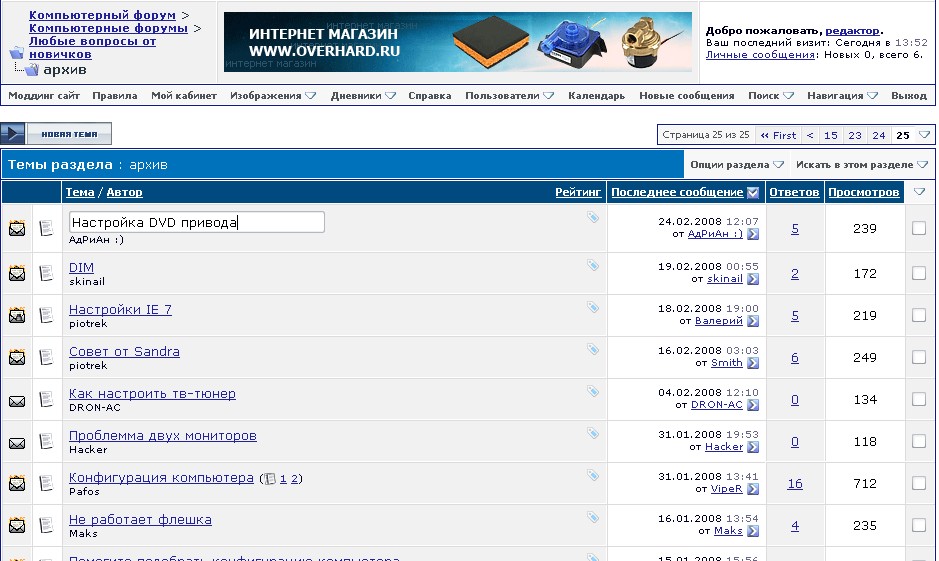939x561 pixels.
Task: Open moderation dropdown arrow in table header
Action: click(919, 192)
